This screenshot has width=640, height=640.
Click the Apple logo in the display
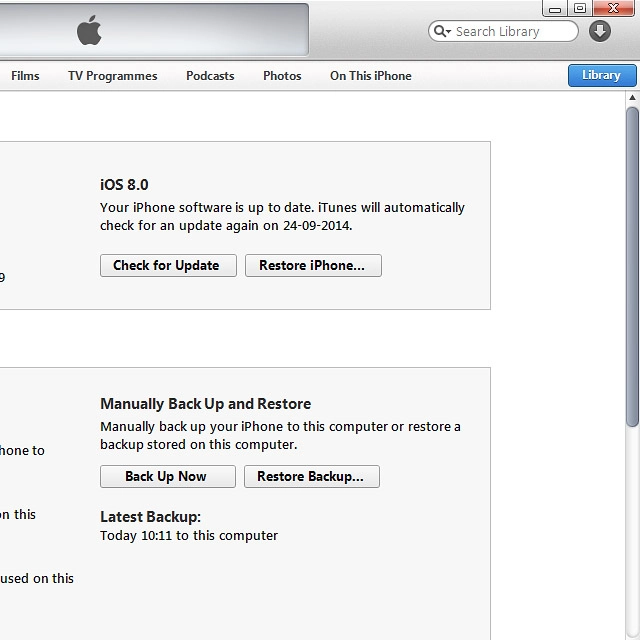89,31
